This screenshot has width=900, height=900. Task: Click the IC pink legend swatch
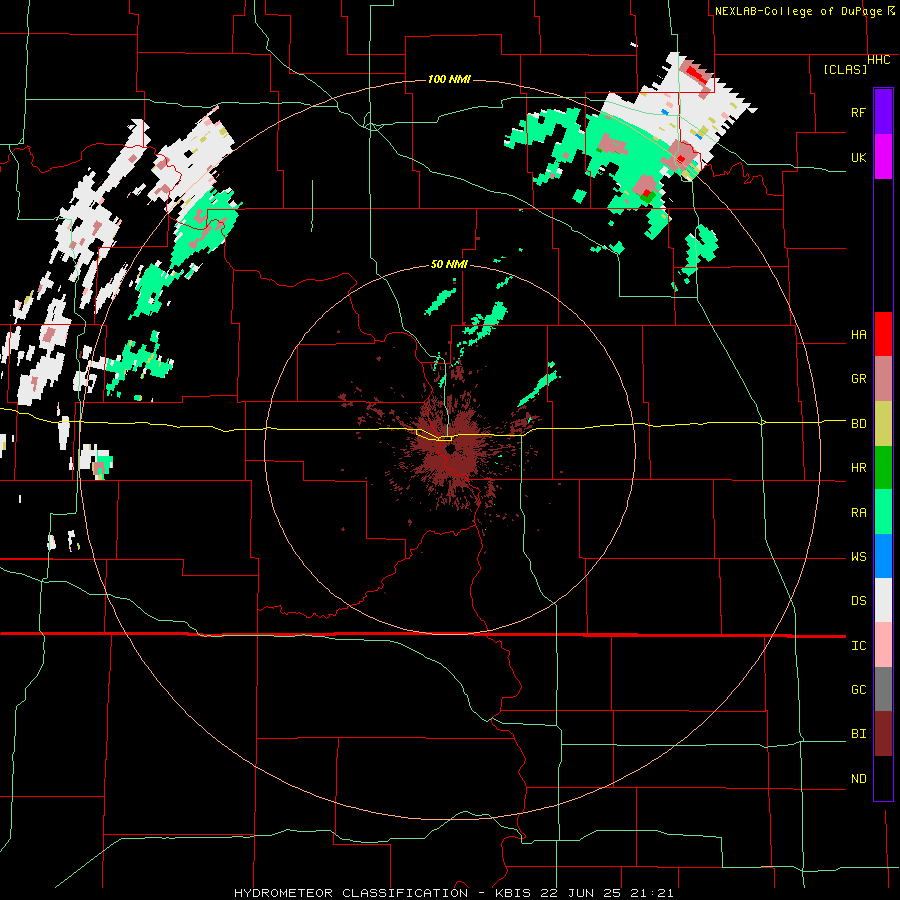(x=883, y=645)
